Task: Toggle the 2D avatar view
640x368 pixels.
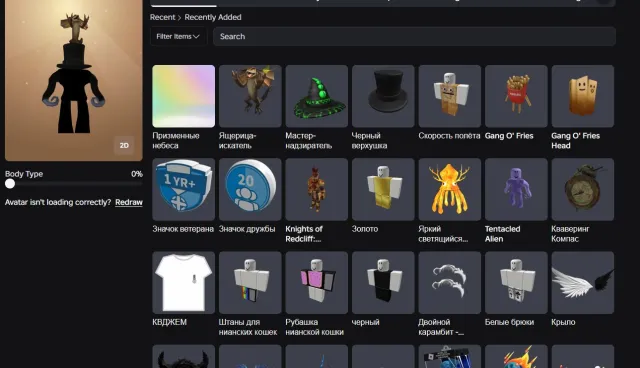Action: pos(124,145)
